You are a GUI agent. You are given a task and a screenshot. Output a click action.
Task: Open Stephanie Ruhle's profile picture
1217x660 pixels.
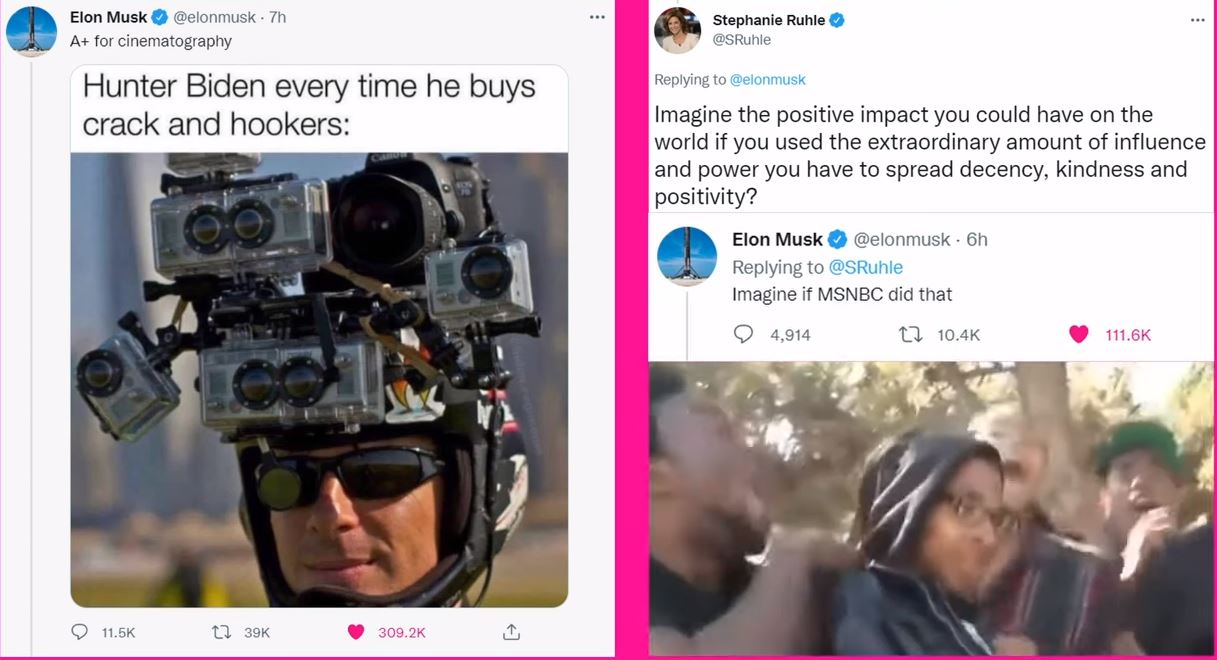677,30
